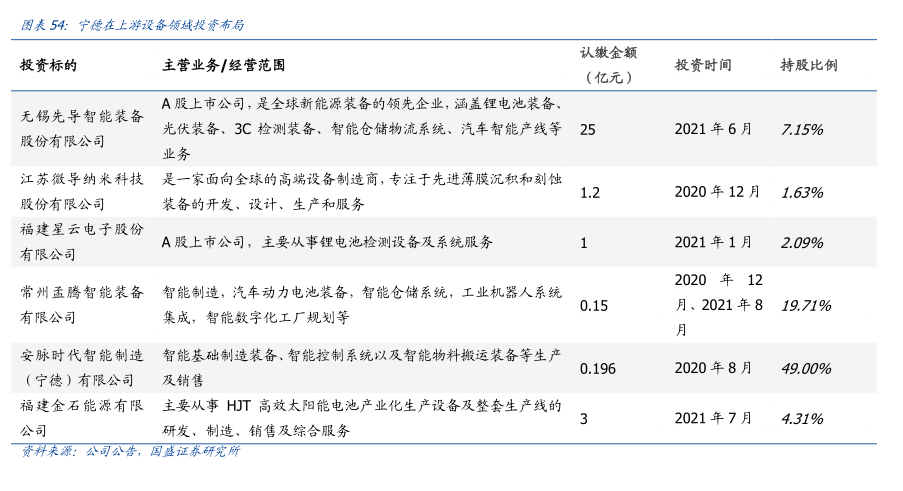Click the '无锡先导智能装备股份有限公司' cell
903x491 pixels.
(82, 128)
